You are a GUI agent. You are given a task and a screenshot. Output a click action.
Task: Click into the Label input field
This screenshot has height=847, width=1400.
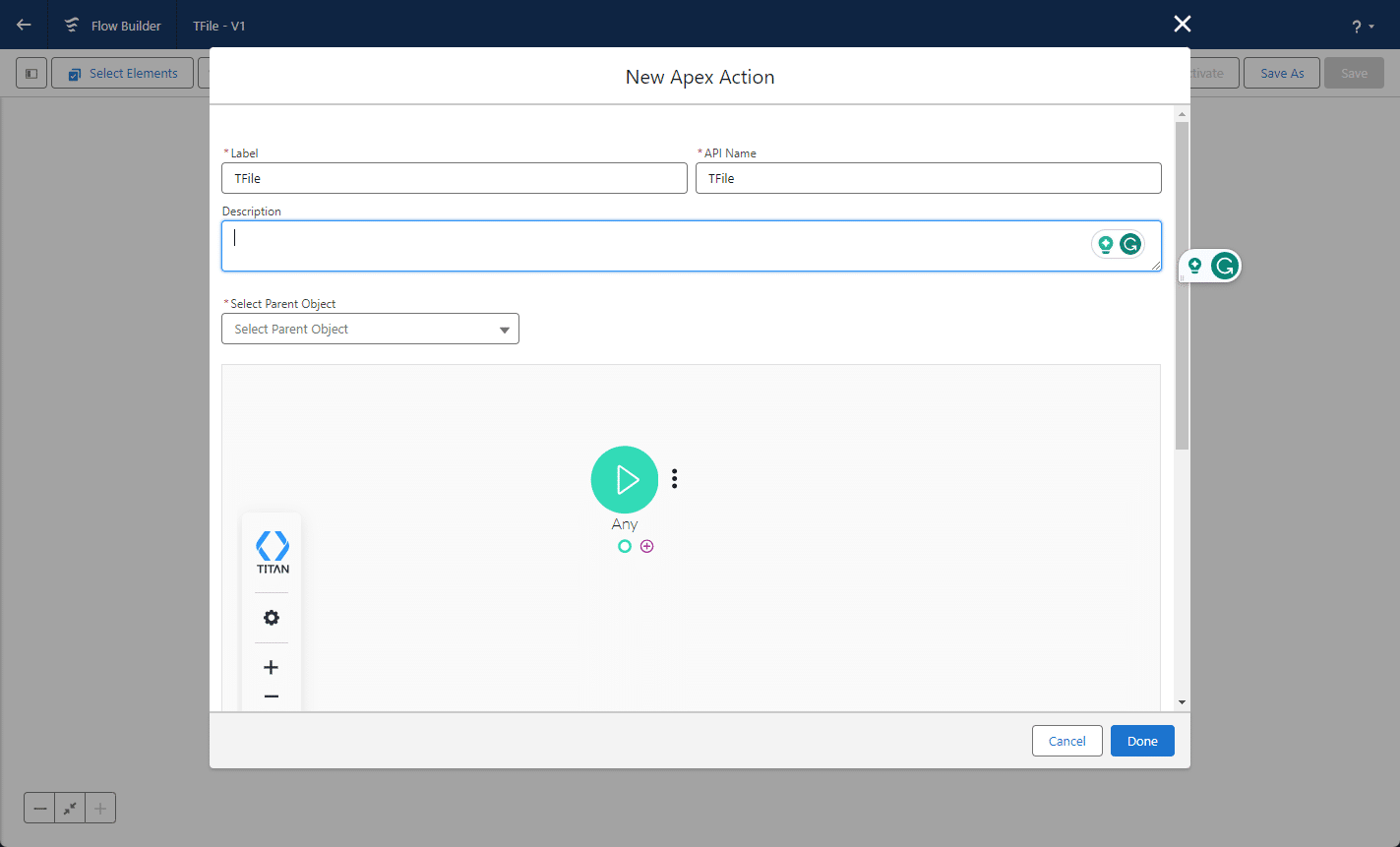pos(454,178)
